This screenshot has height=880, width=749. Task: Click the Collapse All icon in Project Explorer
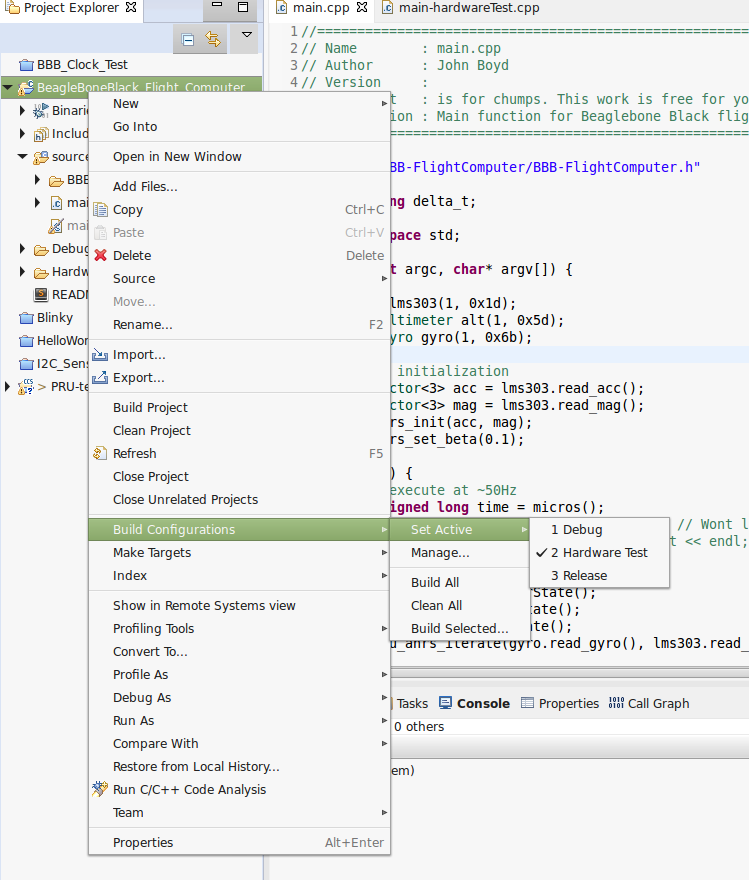point(188,40)
